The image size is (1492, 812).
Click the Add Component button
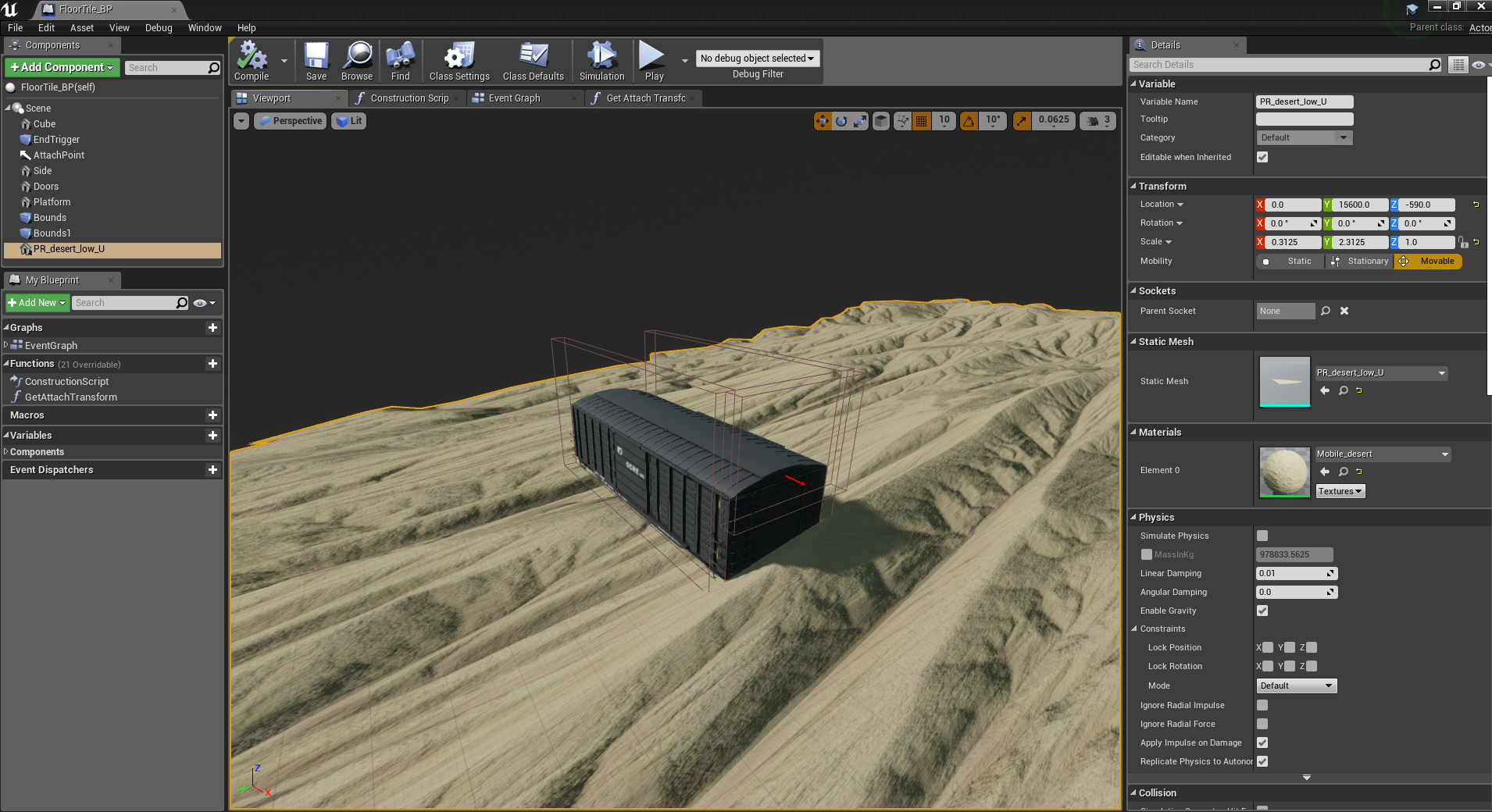pyautogui.click(x=62, y=68)
